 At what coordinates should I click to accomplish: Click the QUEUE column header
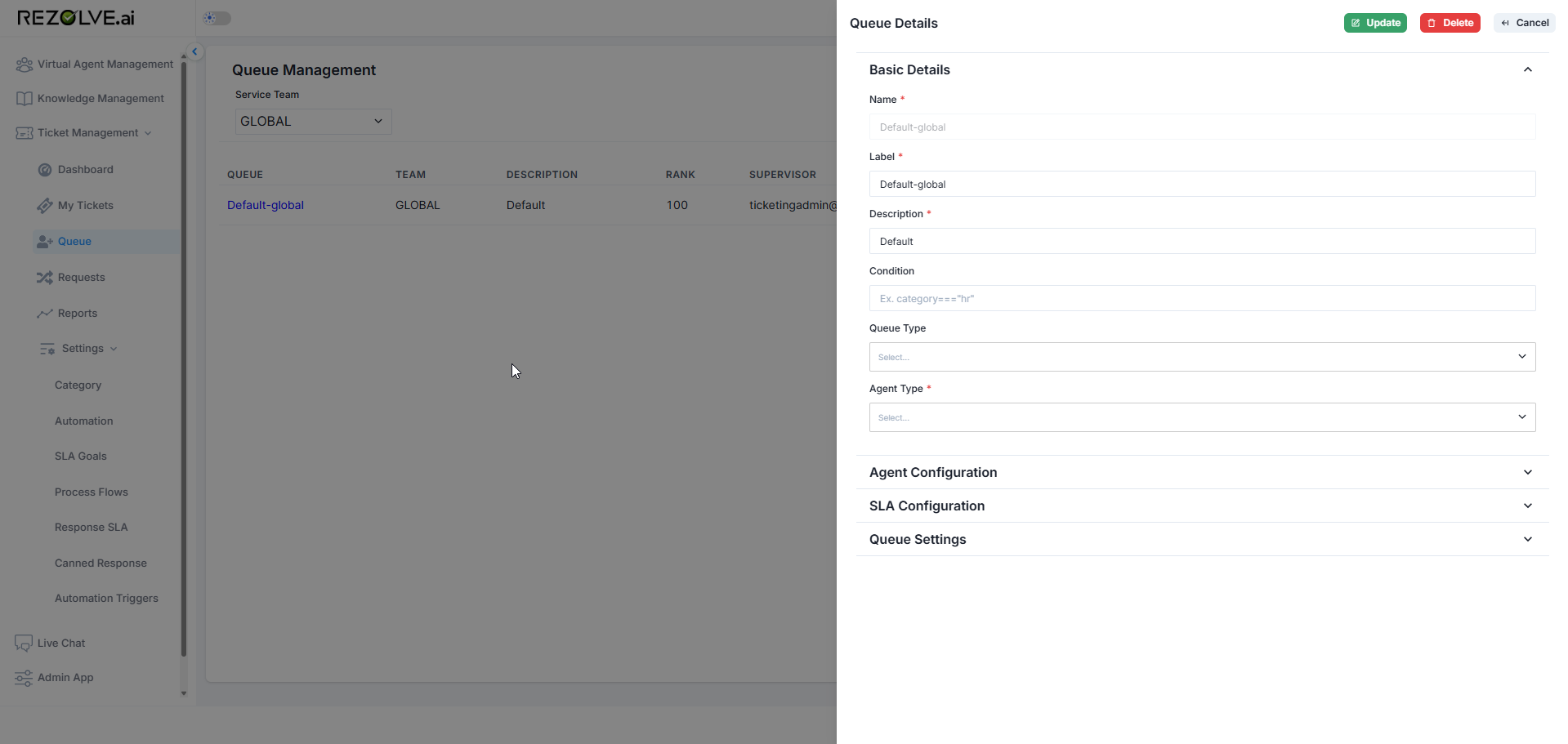click(x=245, y=175)
